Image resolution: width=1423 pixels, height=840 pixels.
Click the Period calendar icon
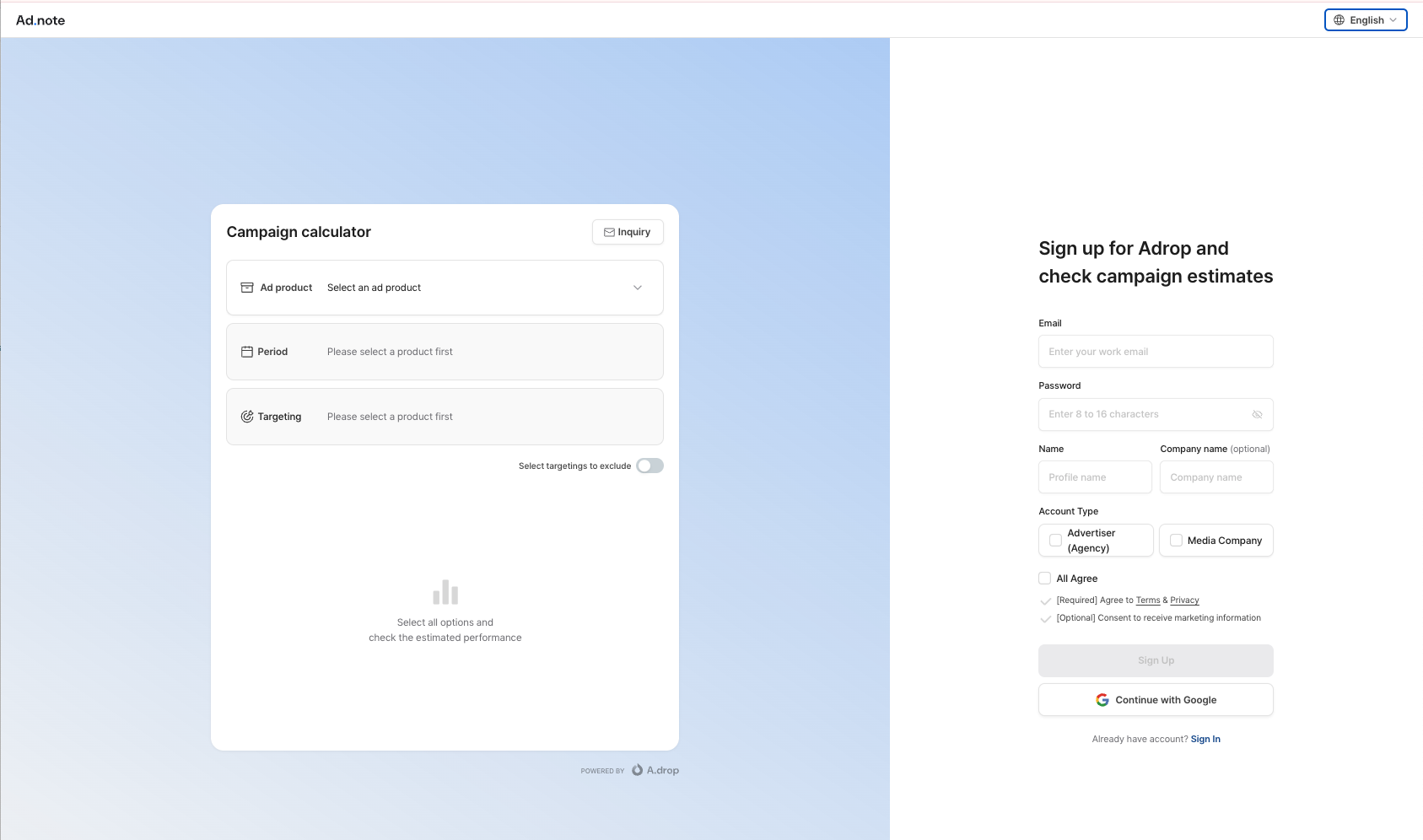pos(247,352)
